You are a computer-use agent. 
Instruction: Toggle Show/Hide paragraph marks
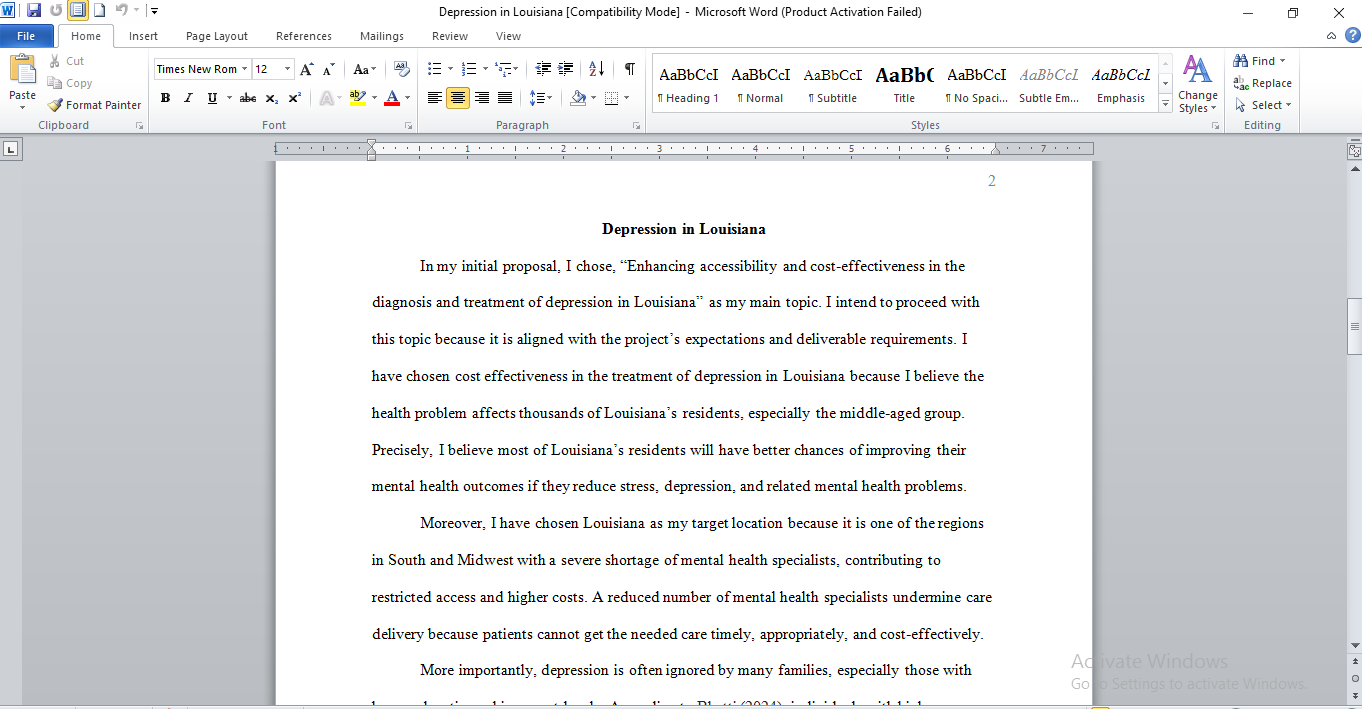tap(629, 69)
